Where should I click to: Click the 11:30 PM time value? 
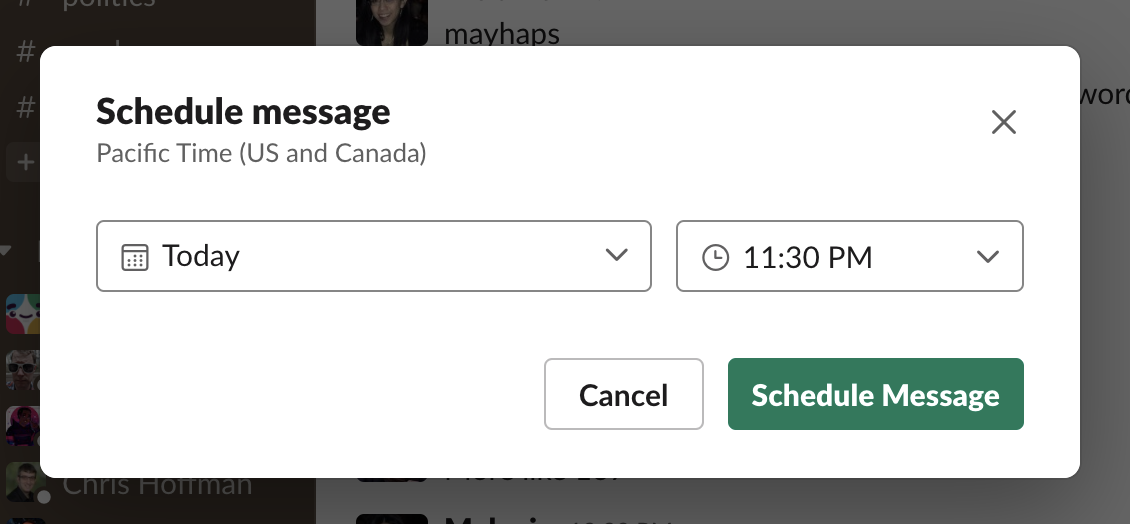pyautogui.click(x=807, y=257)
